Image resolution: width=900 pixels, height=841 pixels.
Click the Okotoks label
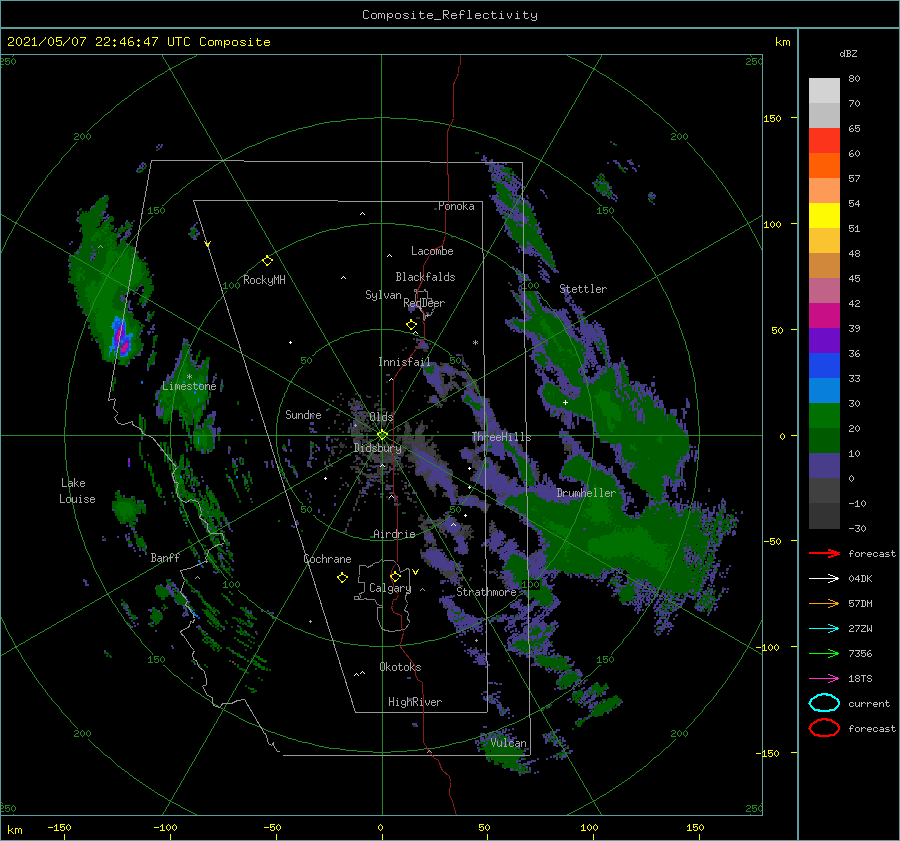pyautogui.click(x=400, y=667)
